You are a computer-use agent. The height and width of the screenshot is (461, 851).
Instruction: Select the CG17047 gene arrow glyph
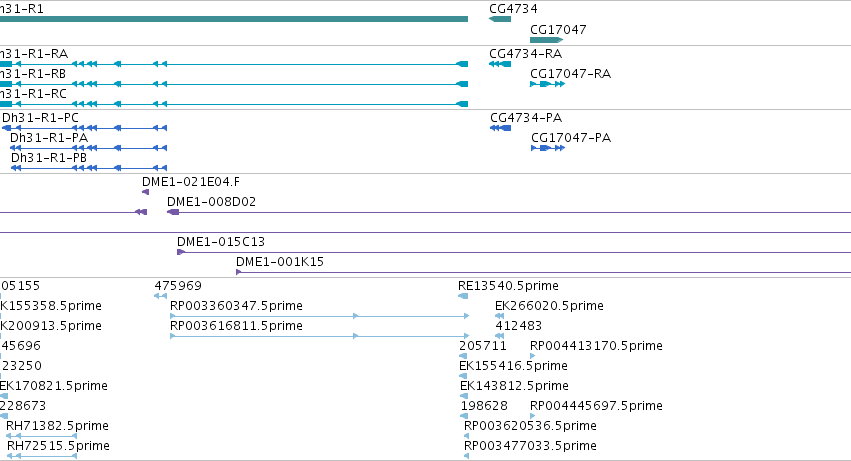coord(547,40)
